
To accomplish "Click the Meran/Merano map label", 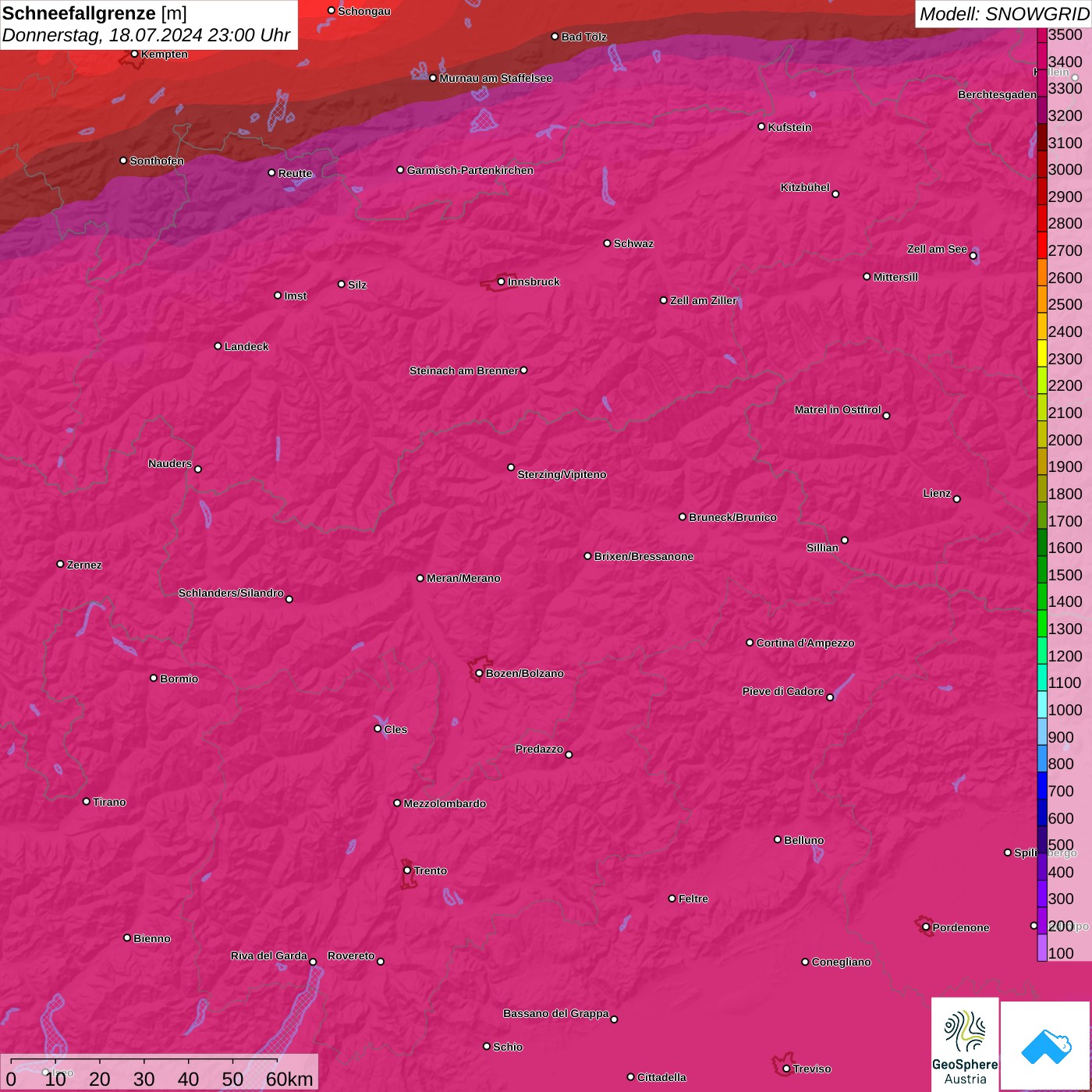I will pyautogui.click(x=463, y=578).
